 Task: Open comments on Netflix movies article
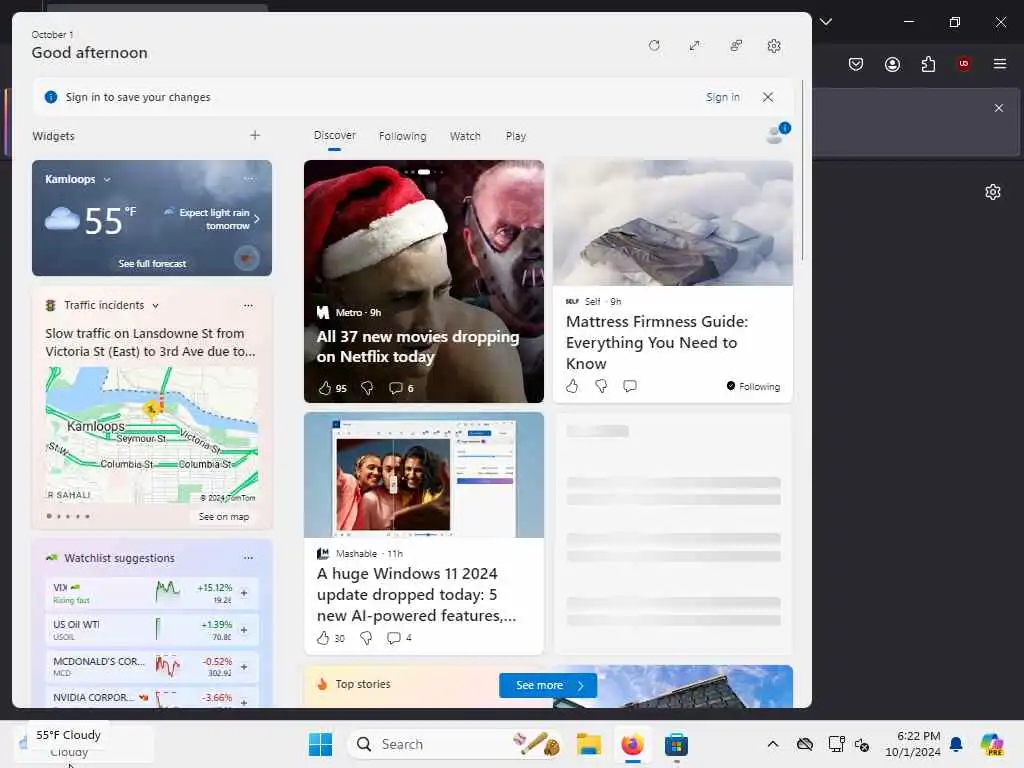396,388
